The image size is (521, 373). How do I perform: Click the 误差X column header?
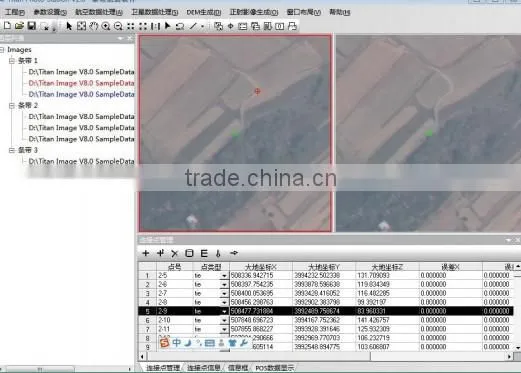[x=451, y=267]
